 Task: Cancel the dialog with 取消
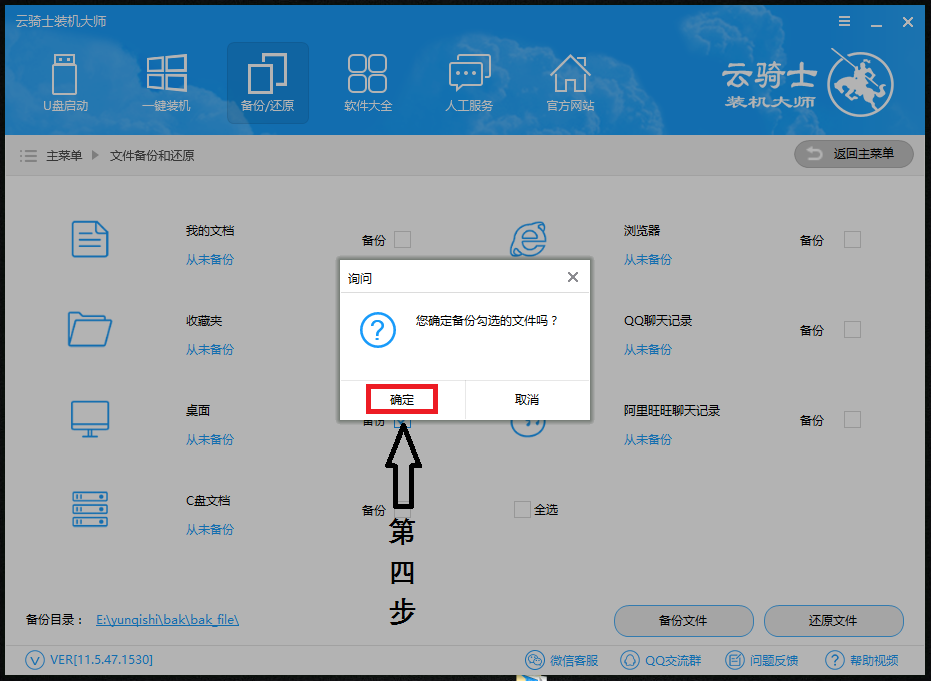pyautogui.click(x=527, y=400)
